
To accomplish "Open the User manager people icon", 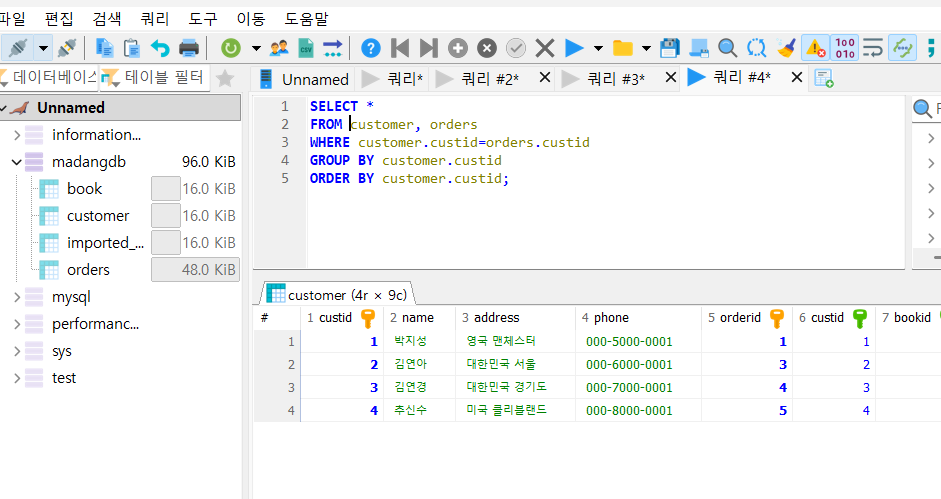I will pyautogui.click(x=278, y=48).
